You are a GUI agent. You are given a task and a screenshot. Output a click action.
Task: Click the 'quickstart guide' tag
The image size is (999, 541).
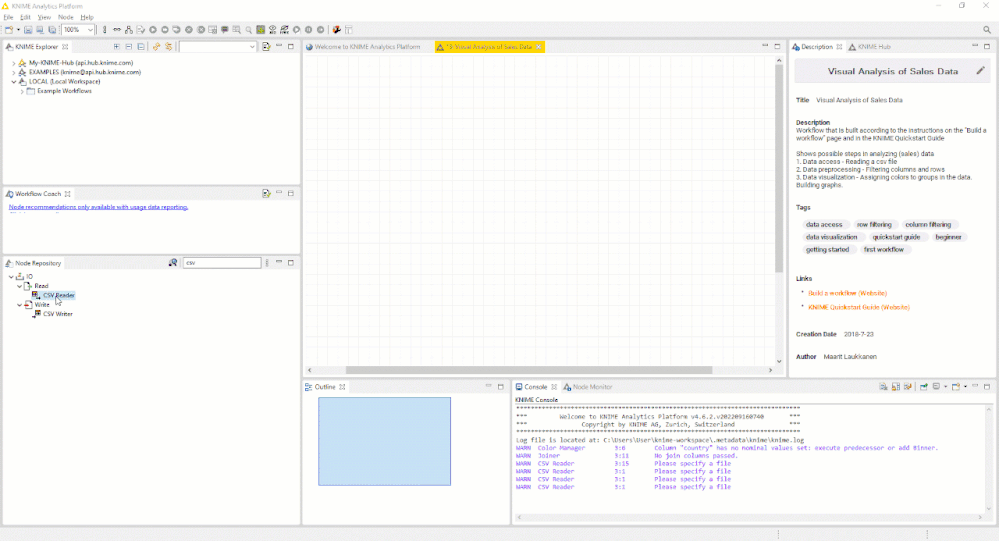(896, 237)
